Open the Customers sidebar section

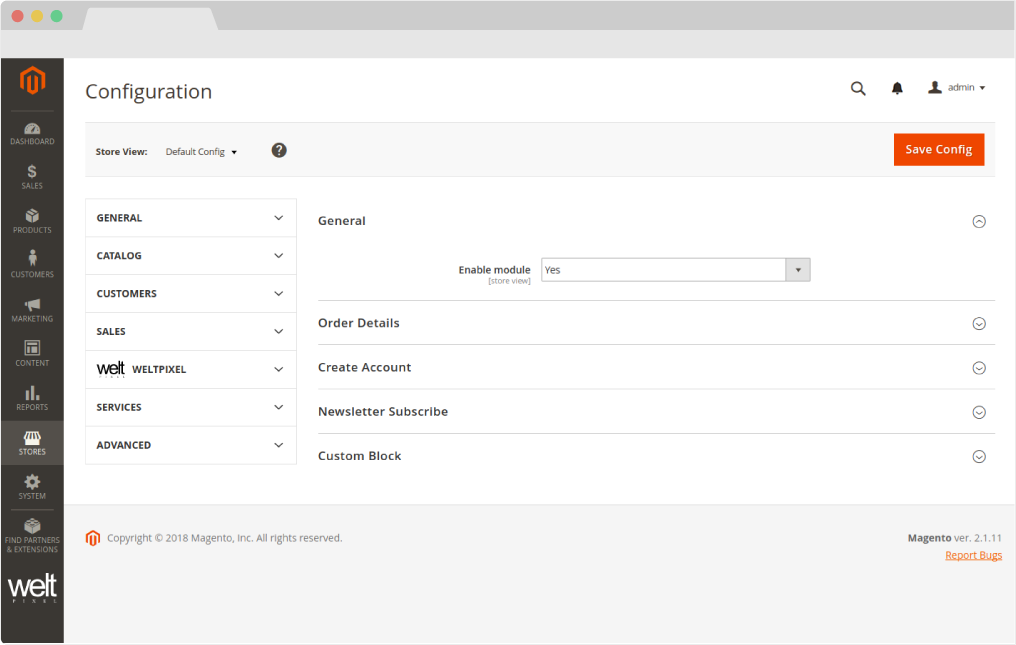pos(32,265)
